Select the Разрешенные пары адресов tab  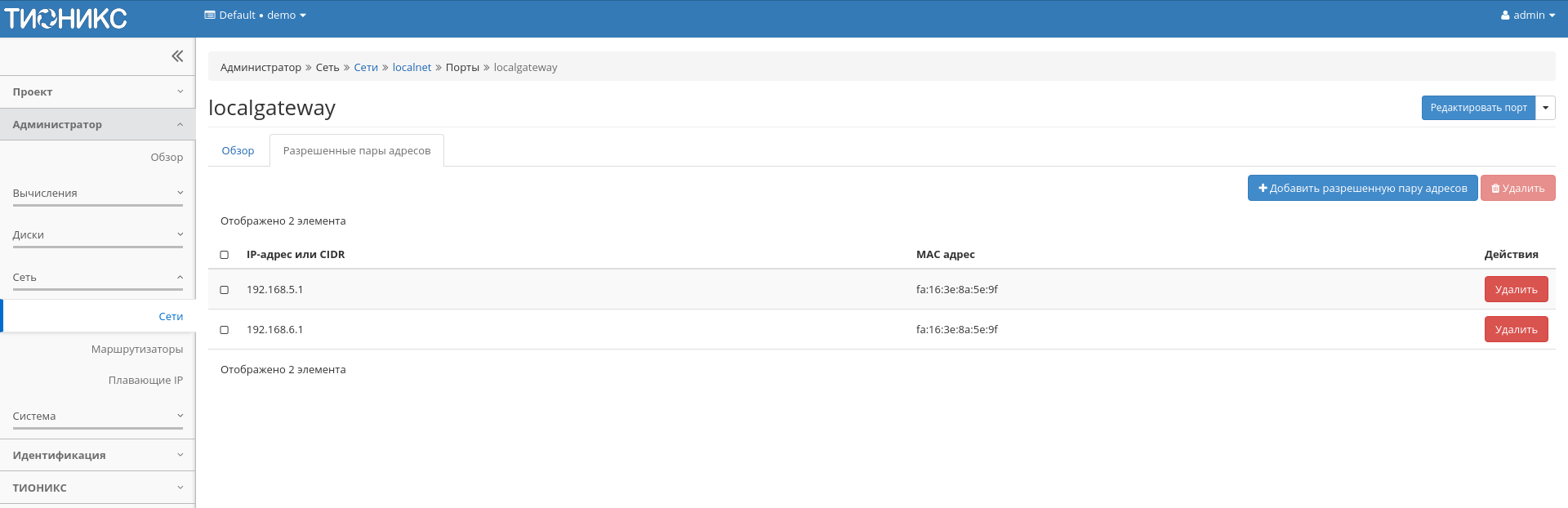357,151
